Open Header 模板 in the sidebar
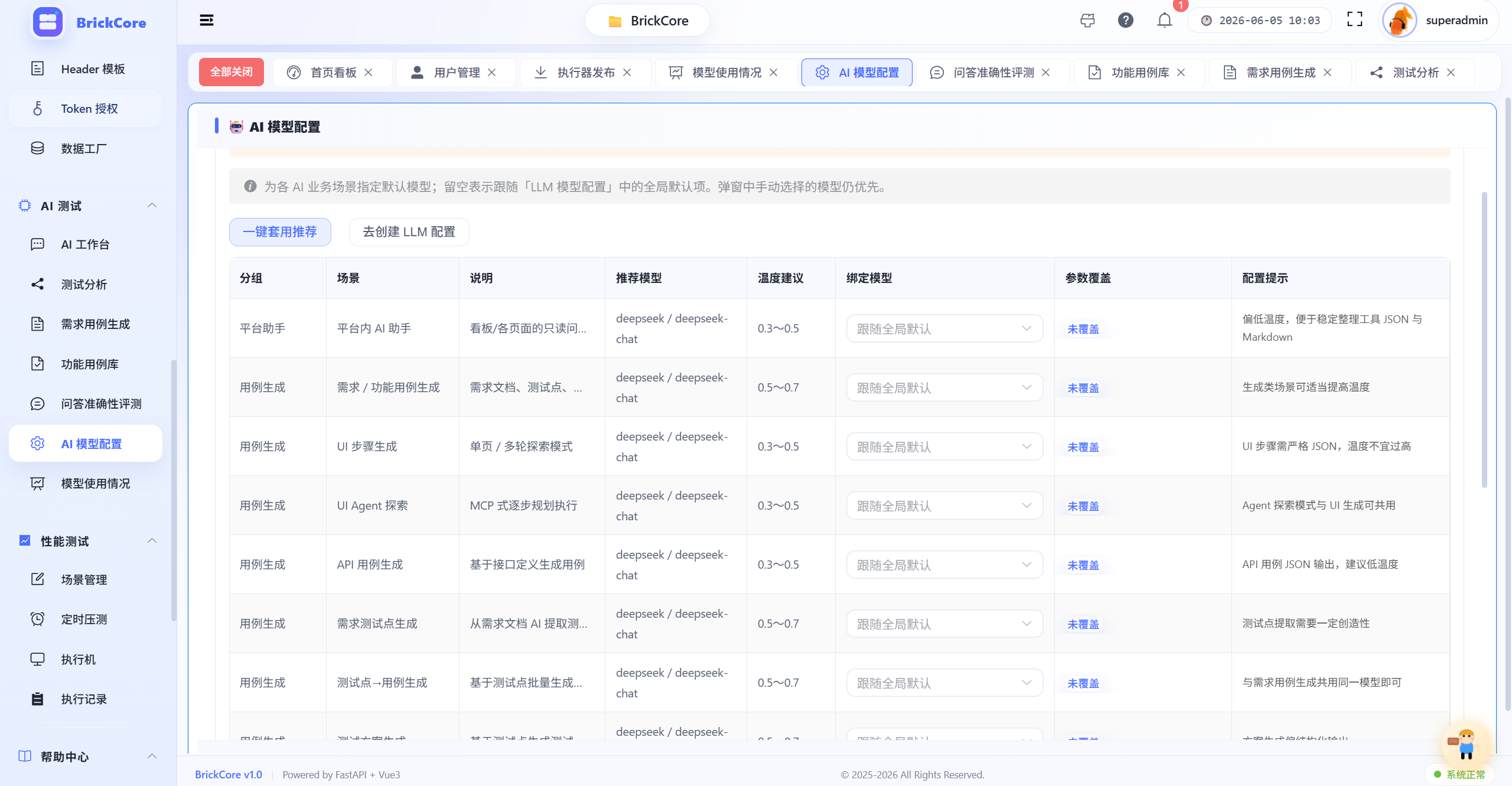 pyautogui.click(x=86, y=69)
